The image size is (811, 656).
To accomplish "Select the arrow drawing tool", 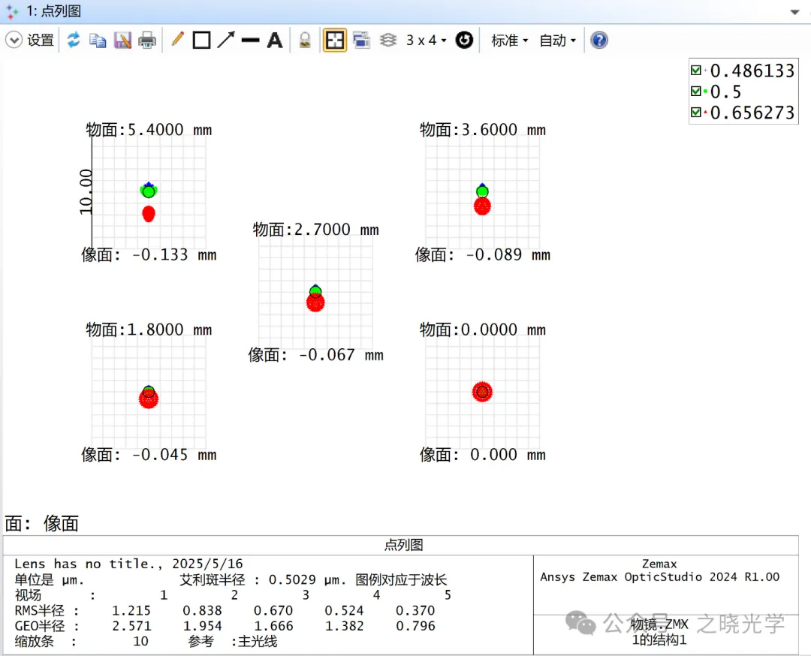I will pyautogui.click(x=226, y=40).
